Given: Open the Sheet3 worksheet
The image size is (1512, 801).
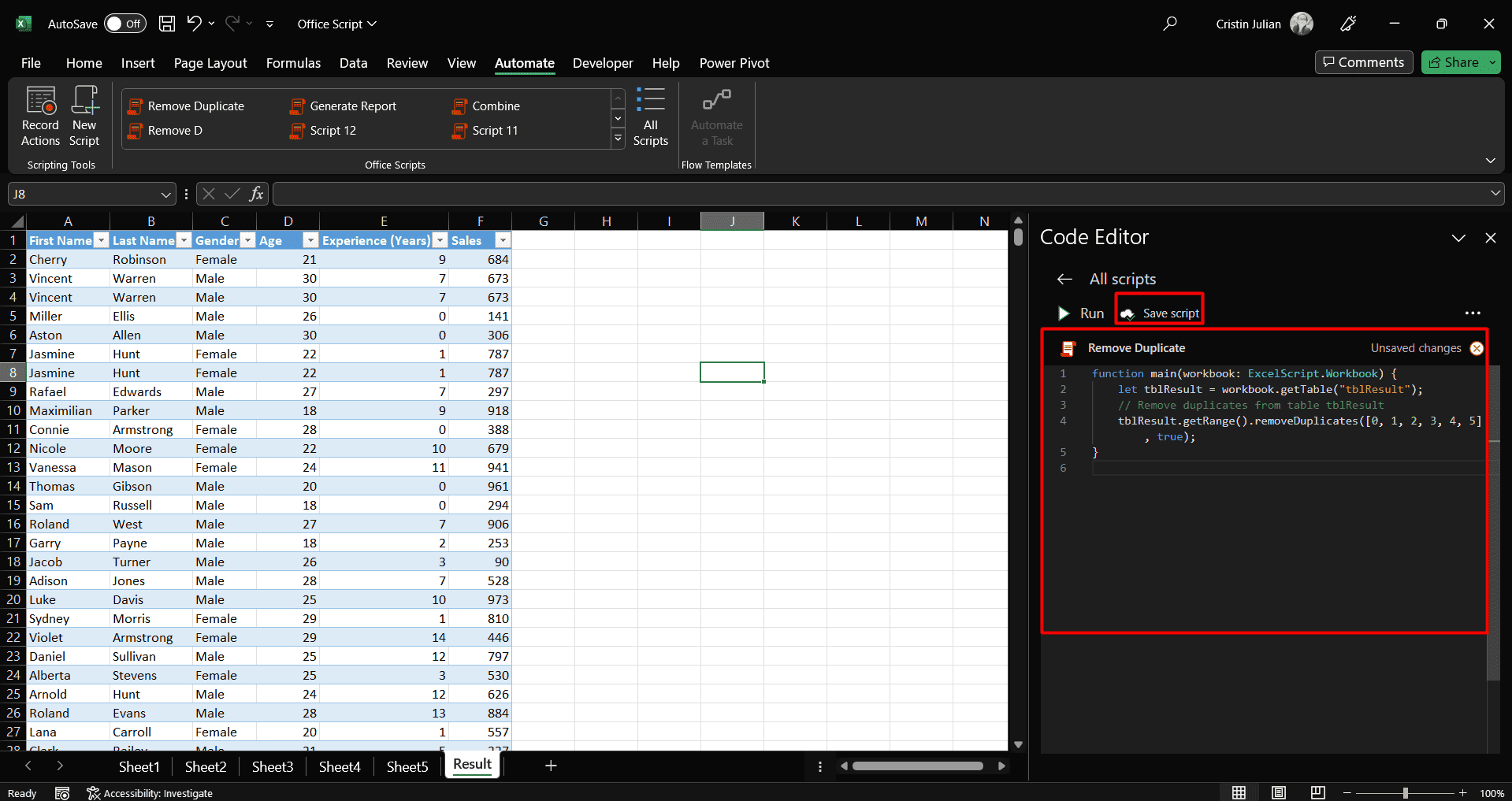Looking at the screenshot, I should 272,766.
